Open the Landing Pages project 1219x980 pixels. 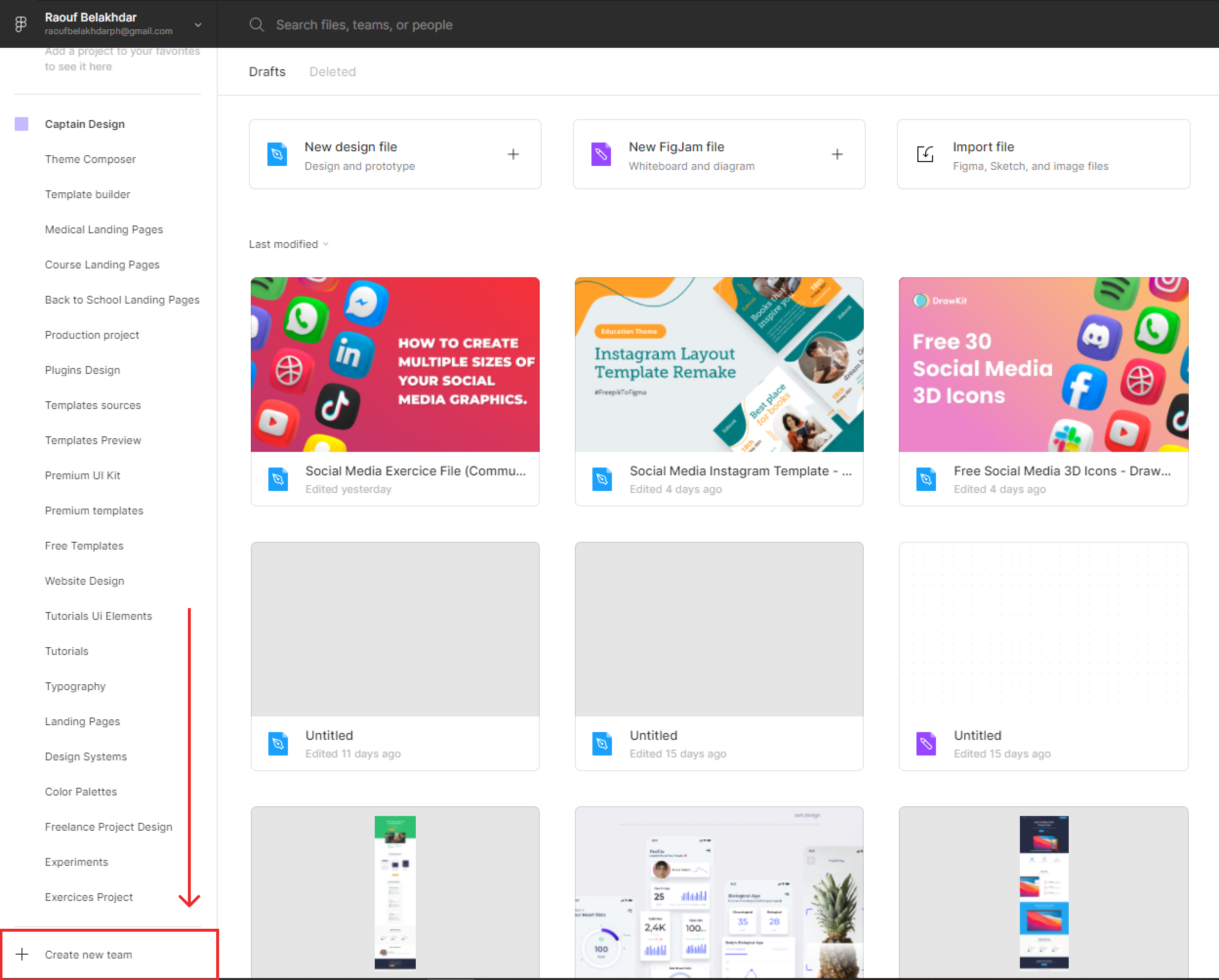[82, 721]
